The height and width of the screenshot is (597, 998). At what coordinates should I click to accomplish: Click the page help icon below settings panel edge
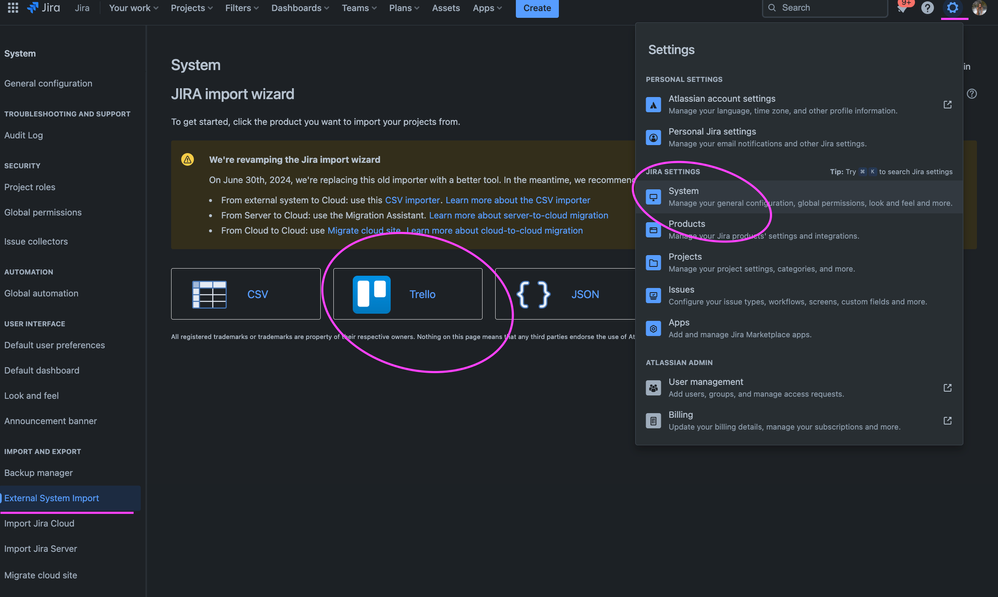[x=972, y=94]
